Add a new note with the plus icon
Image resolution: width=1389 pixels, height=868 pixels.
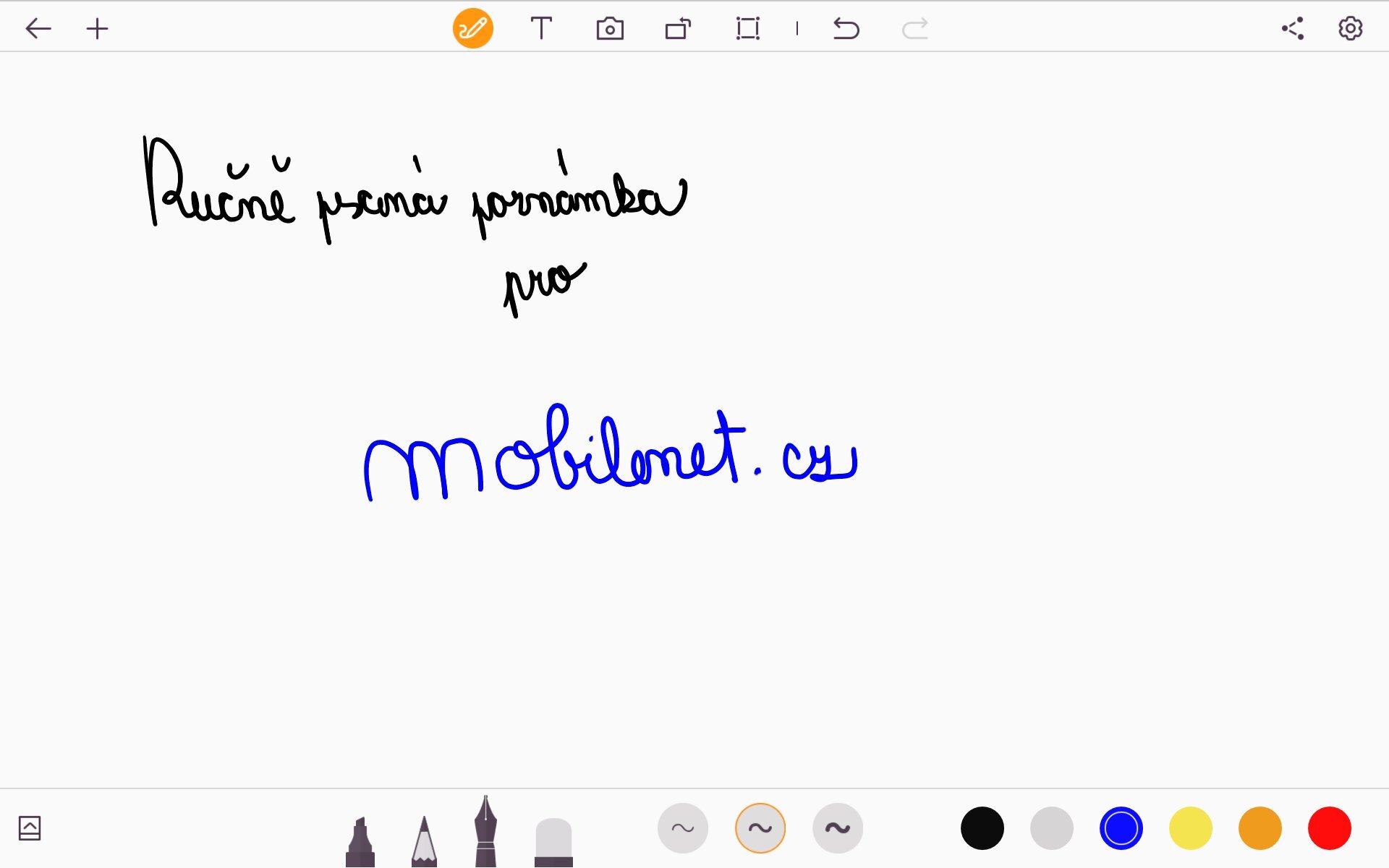pos(97,29)
